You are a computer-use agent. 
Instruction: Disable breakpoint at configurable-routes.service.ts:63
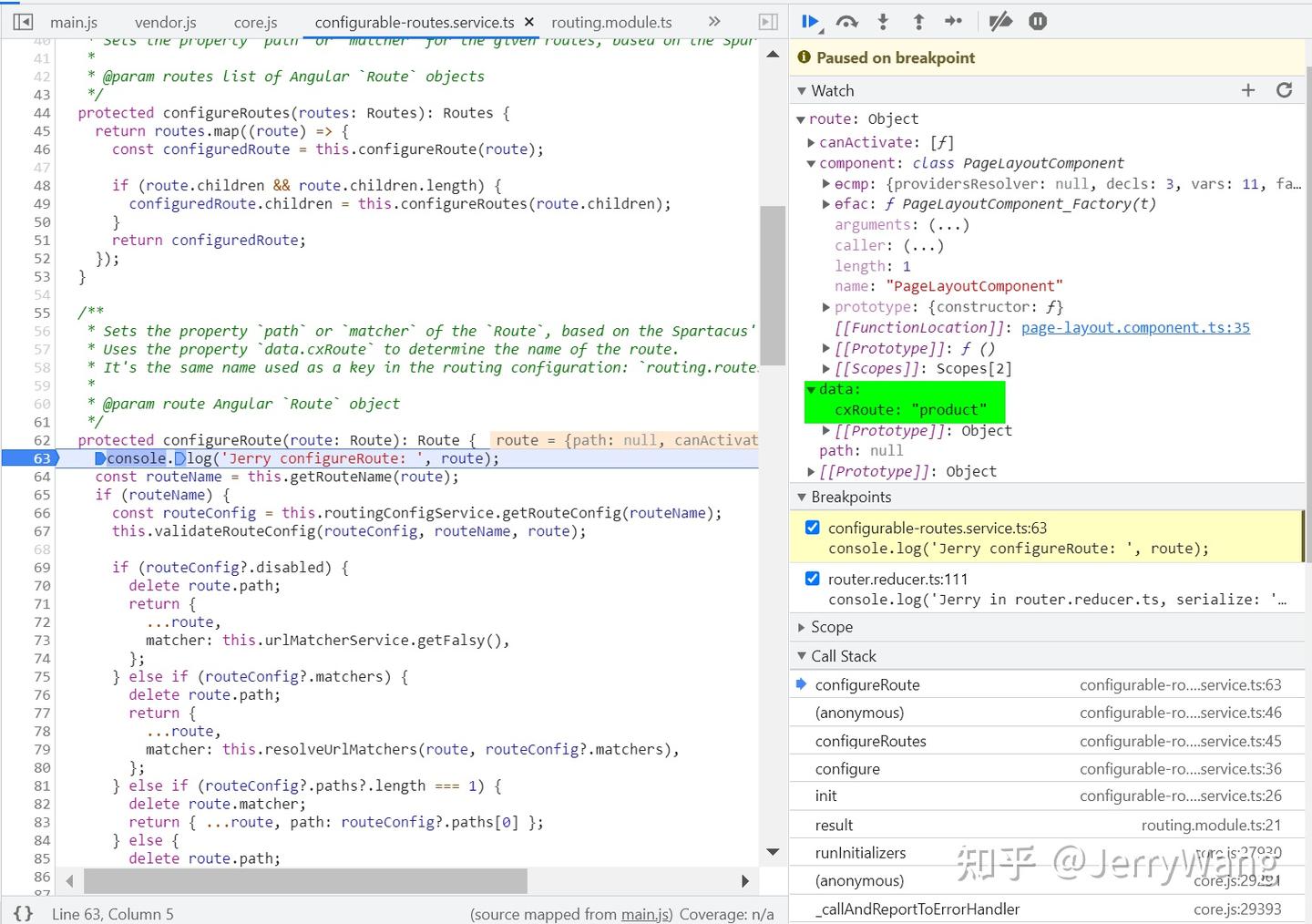(x=812, y=528)
